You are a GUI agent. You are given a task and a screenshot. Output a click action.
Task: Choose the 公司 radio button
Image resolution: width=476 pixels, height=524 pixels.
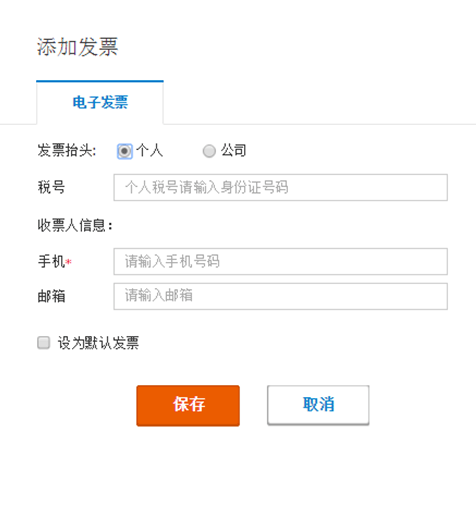click(x=209, y=151)
